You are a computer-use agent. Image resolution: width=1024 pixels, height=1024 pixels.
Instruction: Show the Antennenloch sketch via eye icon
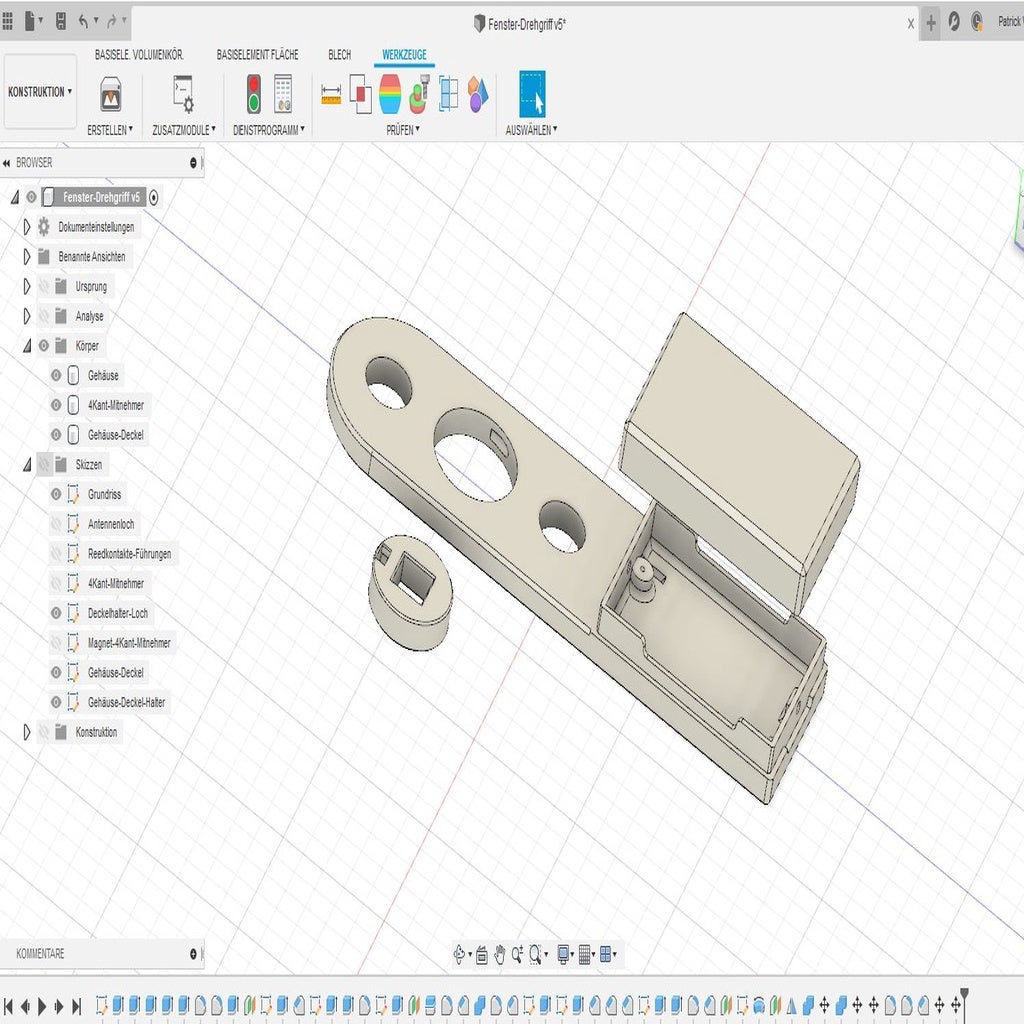click(x=56, y=524)
